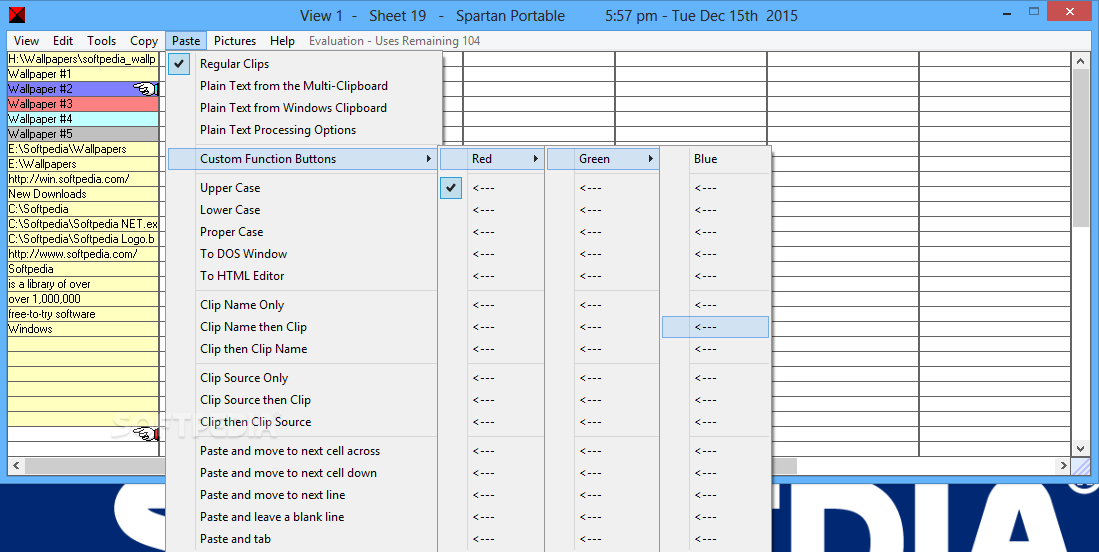
Task: Click highlighted arrow in Blue column for Clip Name then Clip
Action: (716, 327)
